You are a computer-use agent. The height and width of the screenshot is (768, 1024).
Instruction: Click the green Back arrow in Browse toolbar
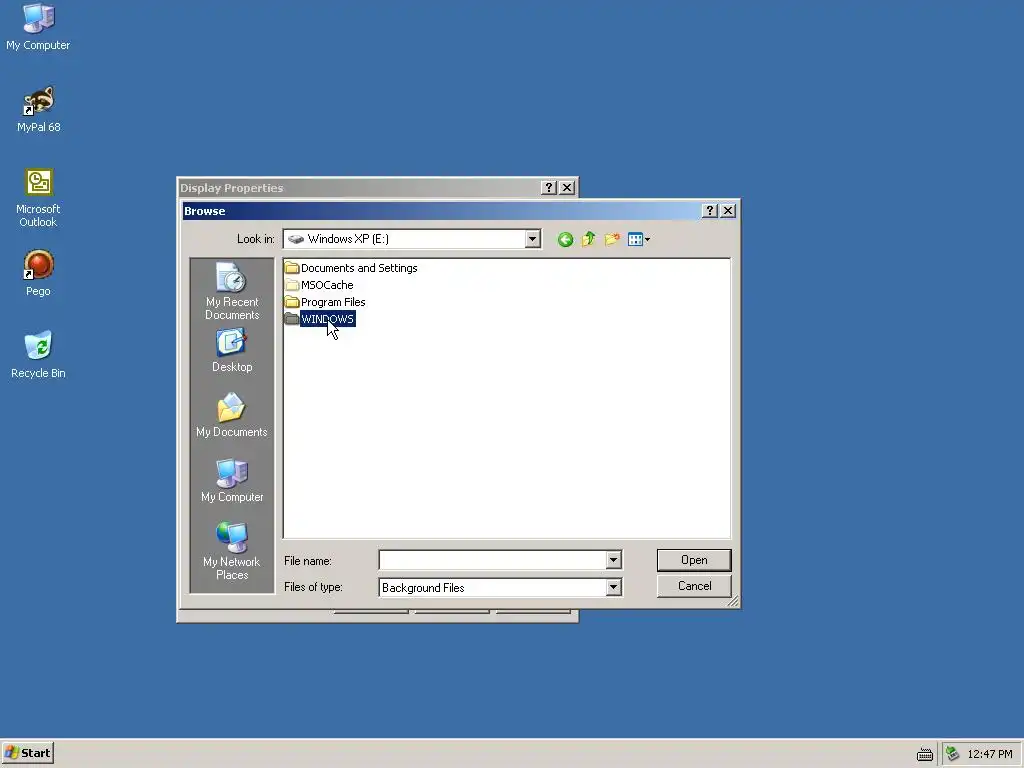[566, 240]
